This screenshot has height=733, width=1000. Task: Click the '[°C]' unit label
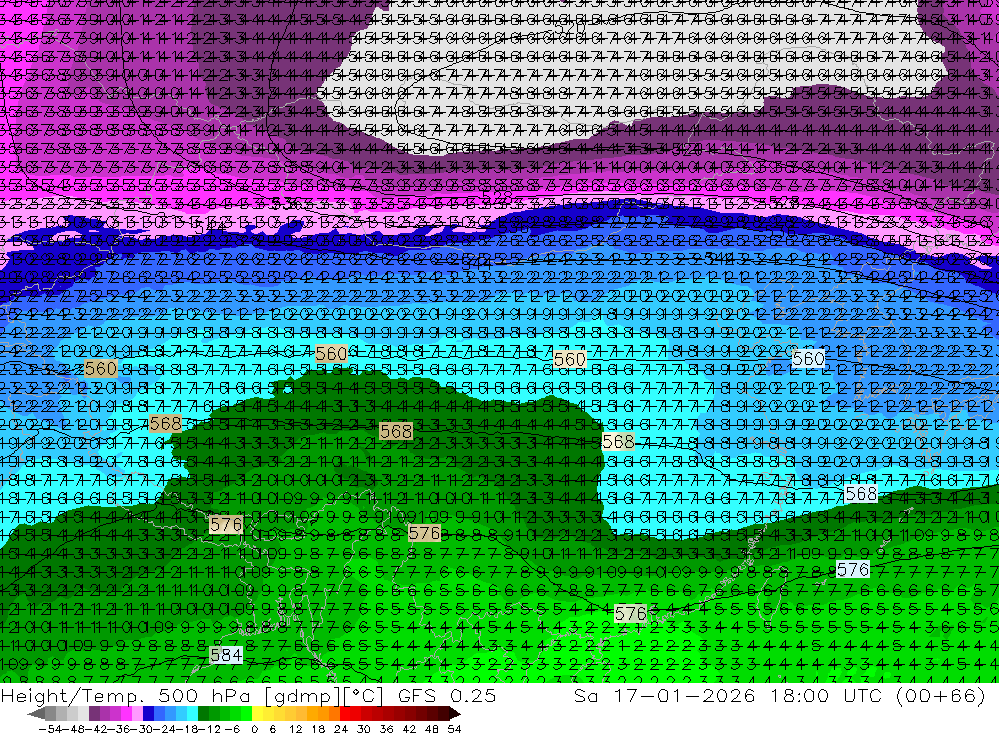tap(362, 696)
